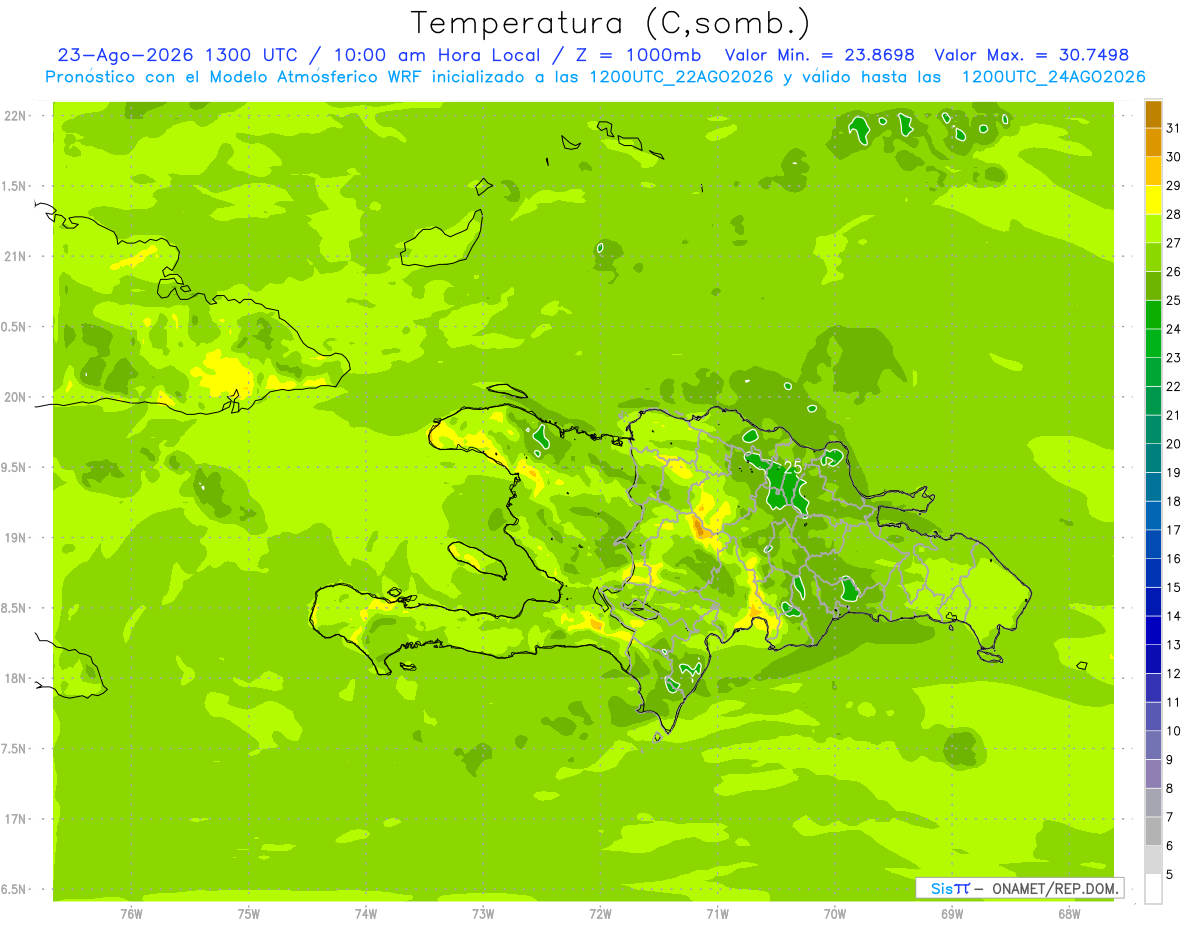Image resolution: width=1200 pixels, height=927 pixels.
Task: Click the '70W' longitude label
Action: point(835,915)
